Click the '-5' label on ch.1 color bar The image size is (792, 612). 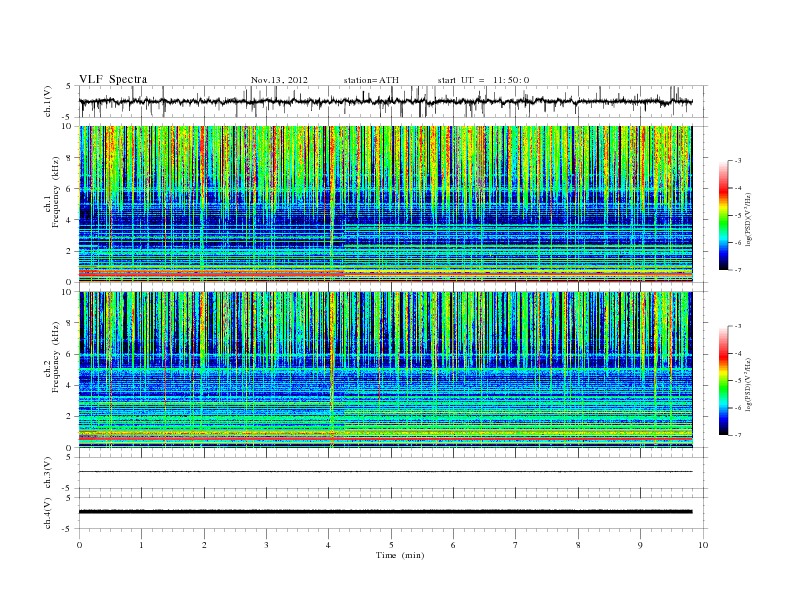point(738,216)
